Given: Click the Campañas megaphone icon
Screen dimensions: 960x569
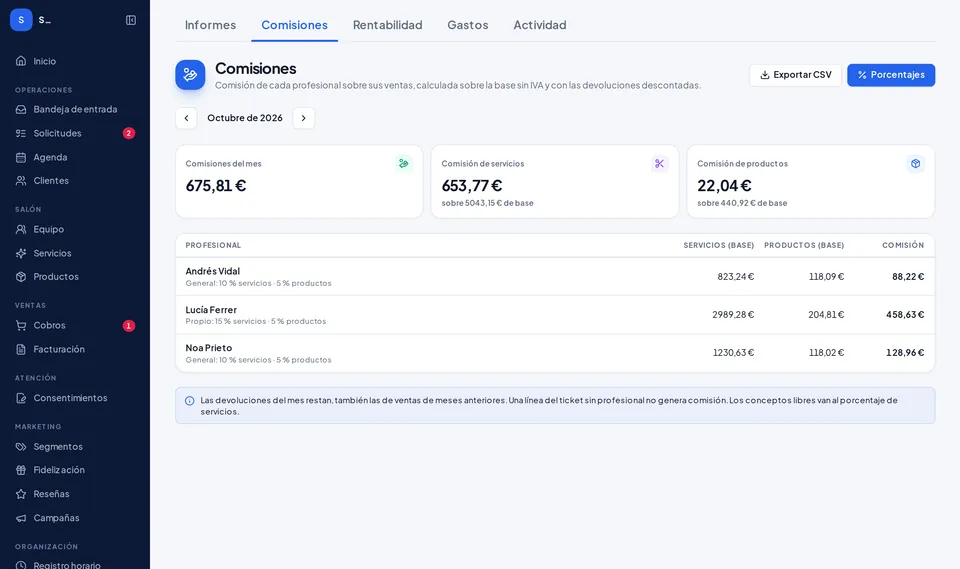Looking at the screenshot, I should tap(21, 518).
